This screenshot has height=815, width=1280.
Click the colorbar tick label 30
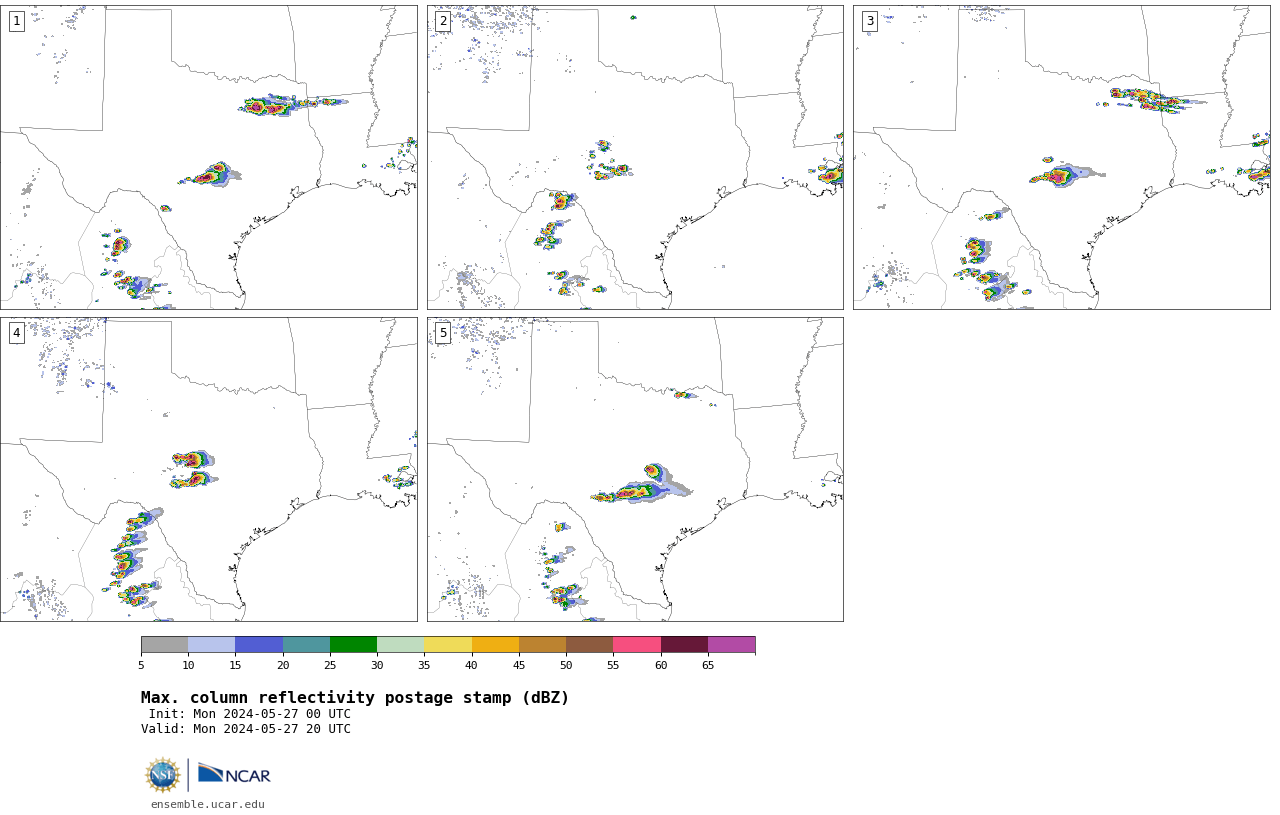377,666
